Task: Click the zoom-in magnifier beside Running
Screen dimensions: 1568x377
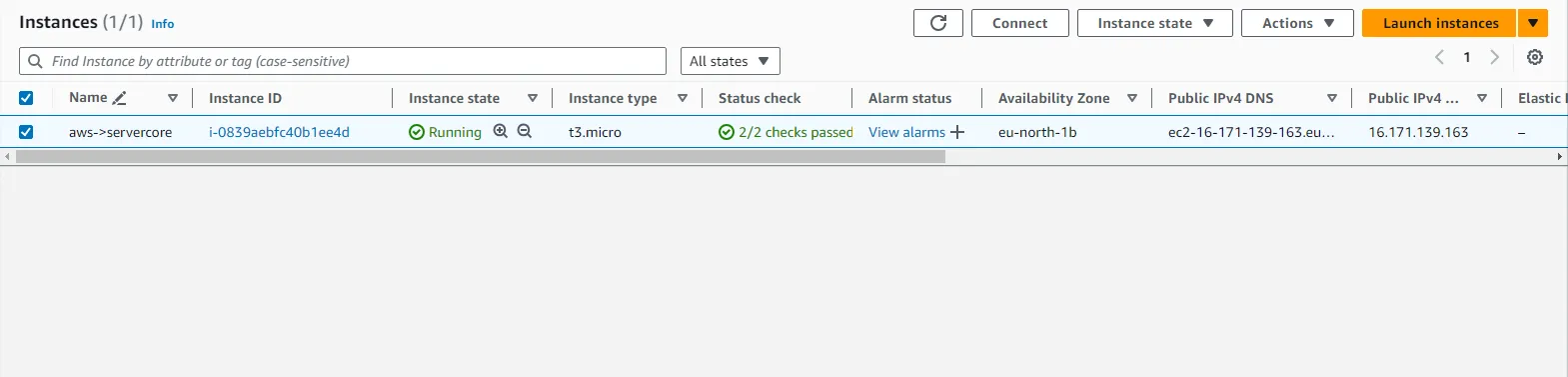Action: pos(501,131)
